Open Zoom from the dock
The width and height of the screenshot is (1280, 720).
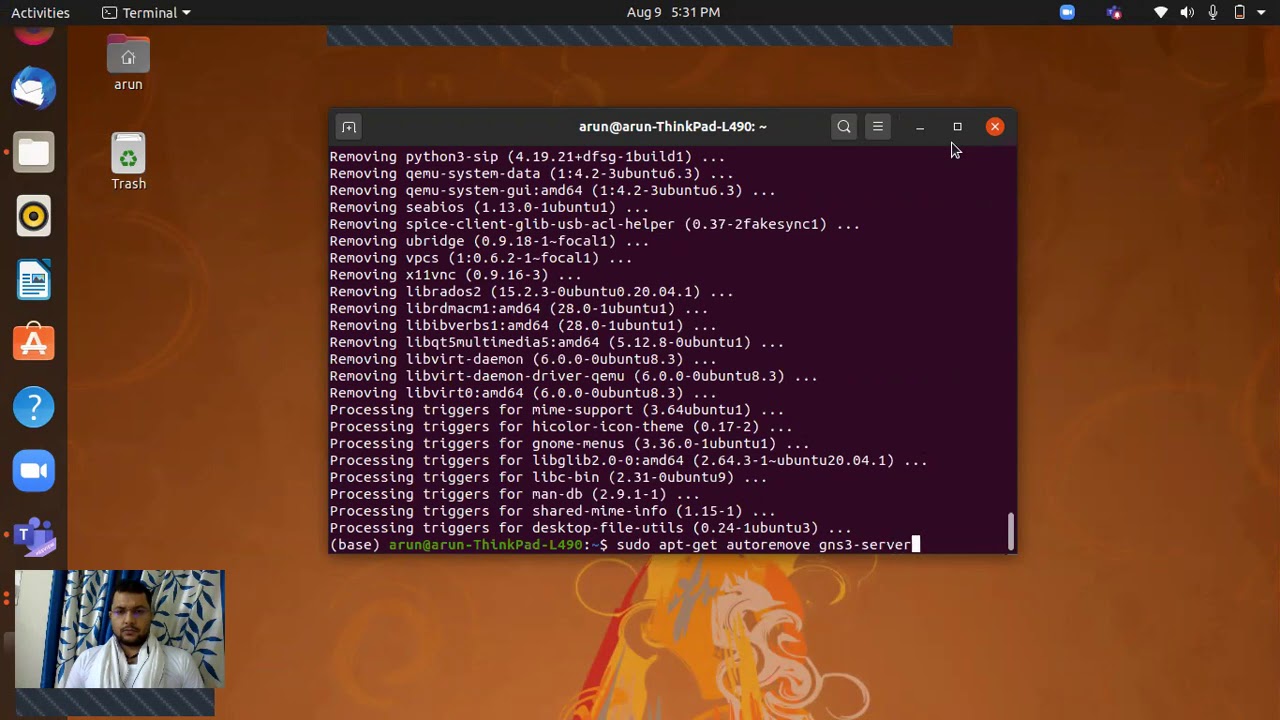pos(34,471)
